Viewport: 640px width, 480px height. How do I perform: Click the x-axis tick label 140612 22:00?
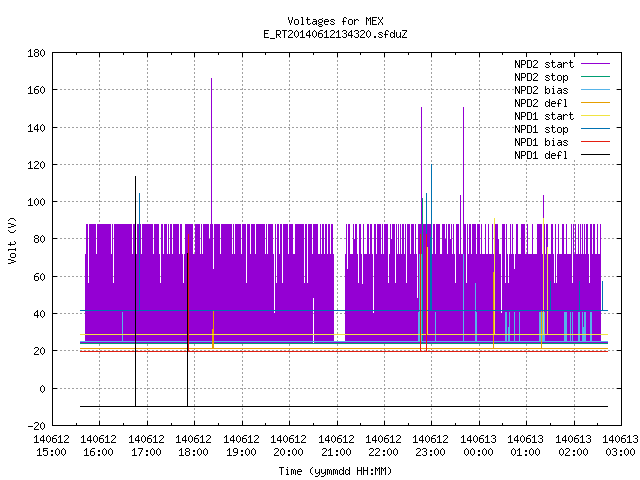[383, 446]
